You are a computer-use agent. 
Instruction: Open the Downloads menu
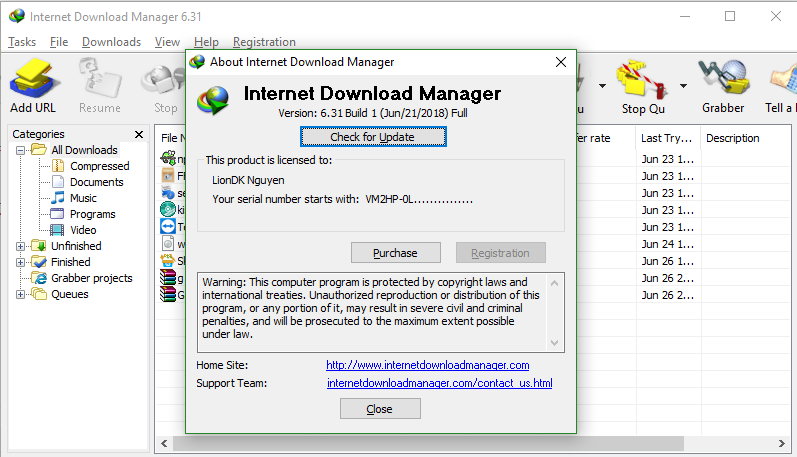coord(111,42)
